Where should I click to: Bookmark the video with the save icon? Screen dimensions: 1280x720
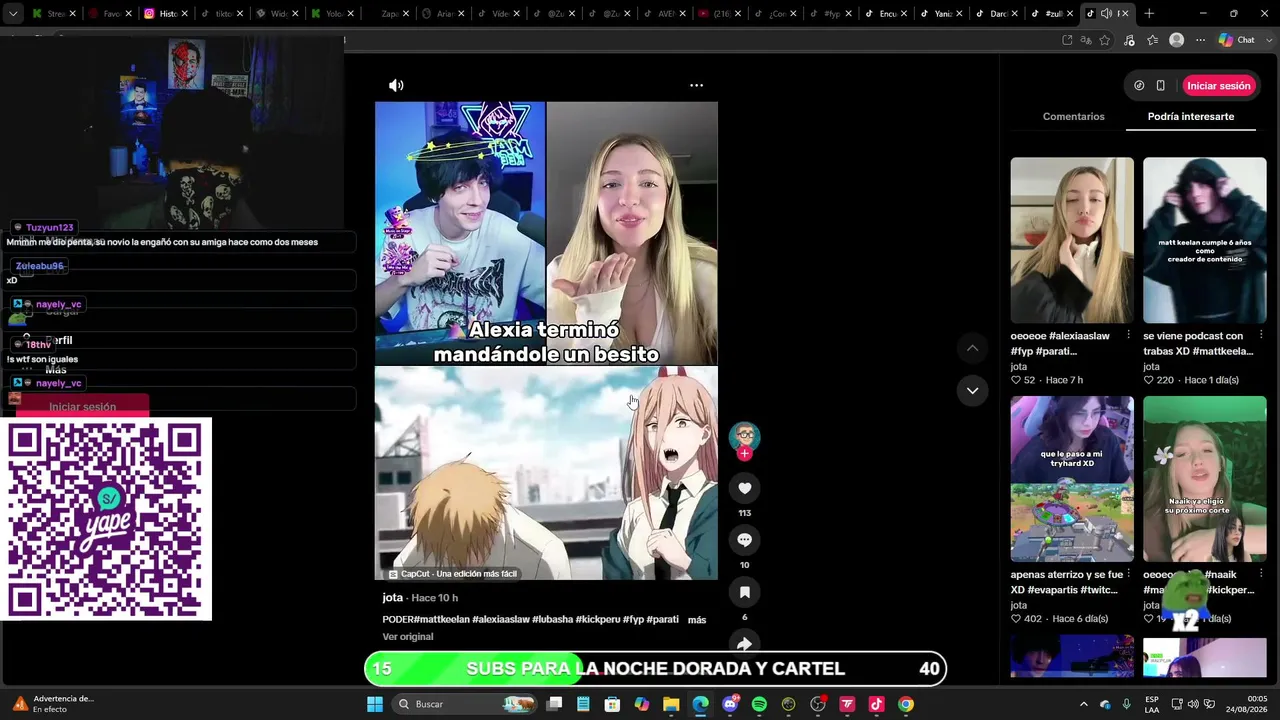coord(744,592)
